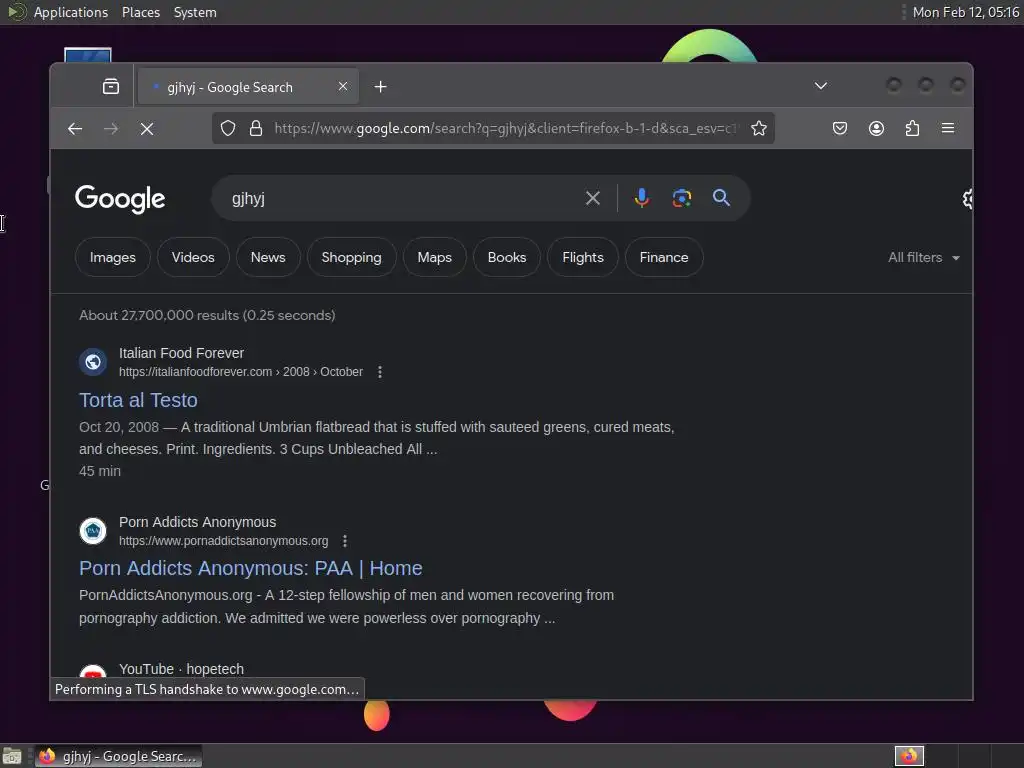Viewport: 1024px width, 768px height.
Task: Bookmark this page with the star icon
Action: [x=759, y=128]
